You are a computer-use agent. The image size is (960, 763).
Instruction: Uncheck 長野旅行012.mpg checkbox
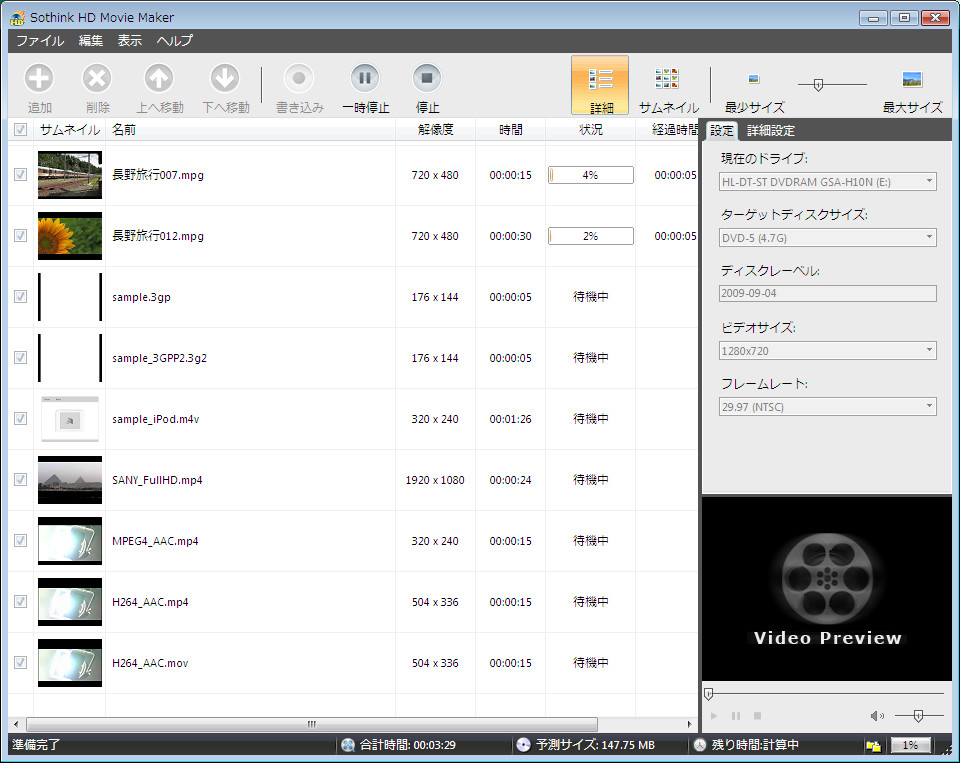click(21, 236)
